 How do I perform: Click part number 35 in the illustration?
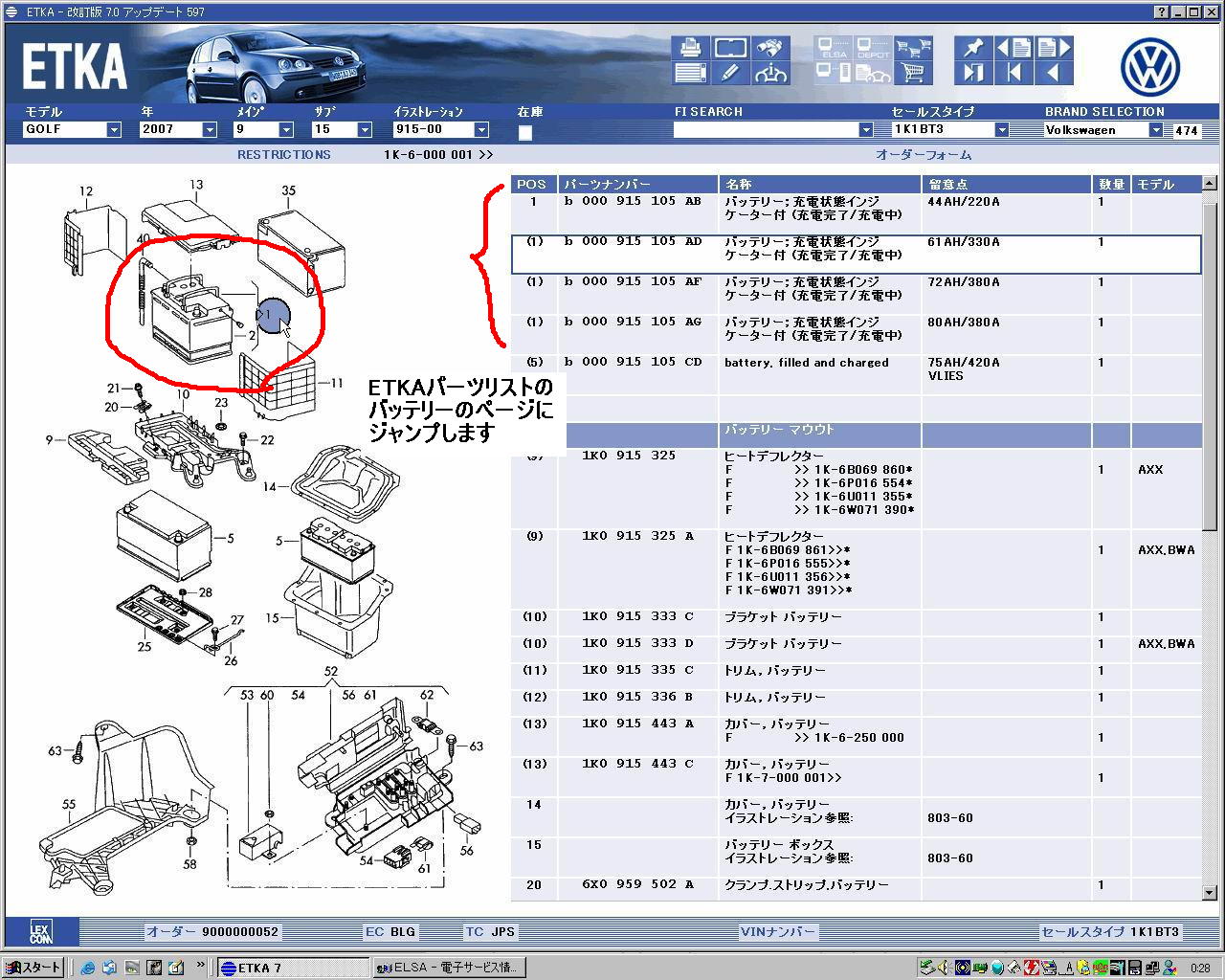[288, 190]
